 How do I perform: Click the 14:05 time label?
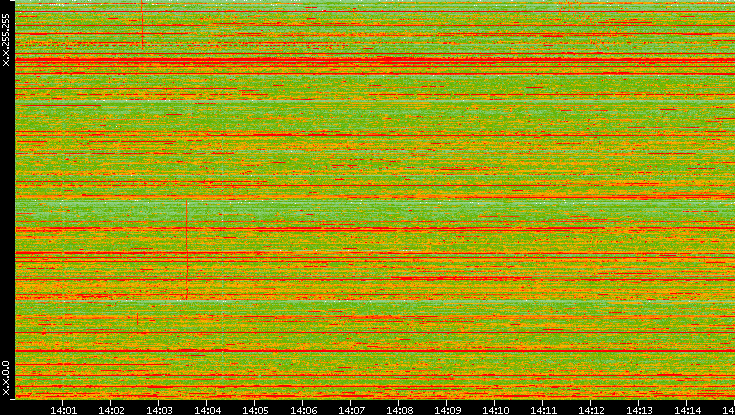tap(255, 410)
